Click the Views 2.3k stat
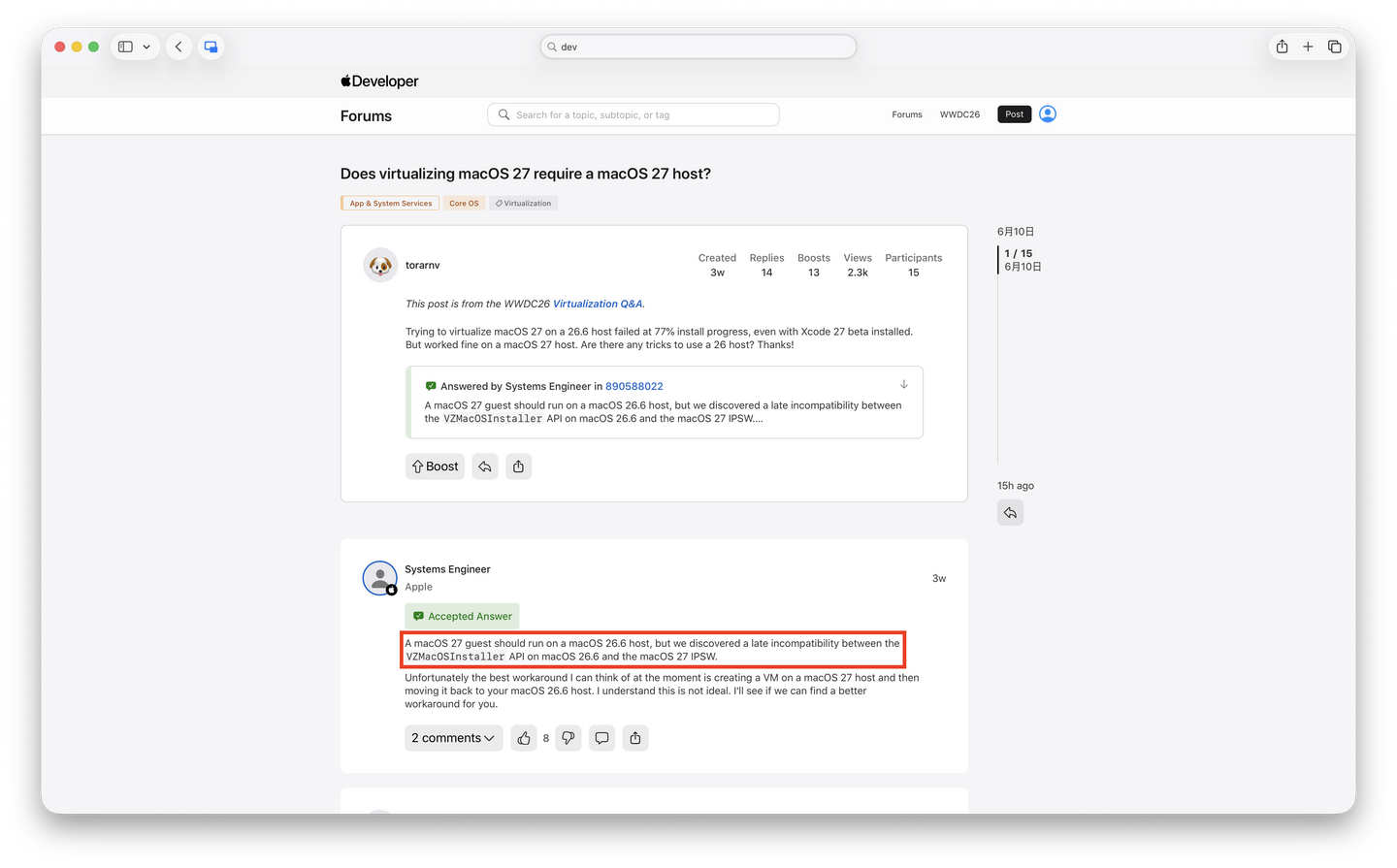The height and width of the screenshot is (868, 1397). [x=858, y=265]
